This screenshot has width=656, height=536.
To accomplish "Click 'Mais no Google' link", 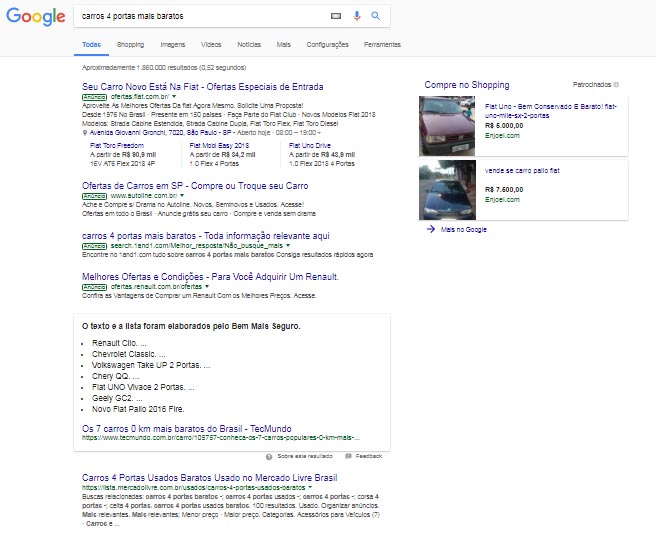I will (464, 229).
